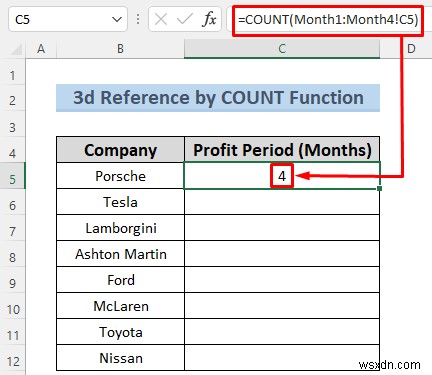This screenshot has width=432, height=375.
Task: Click the empty profit cell beside Ford
Action: pos(282,280)
